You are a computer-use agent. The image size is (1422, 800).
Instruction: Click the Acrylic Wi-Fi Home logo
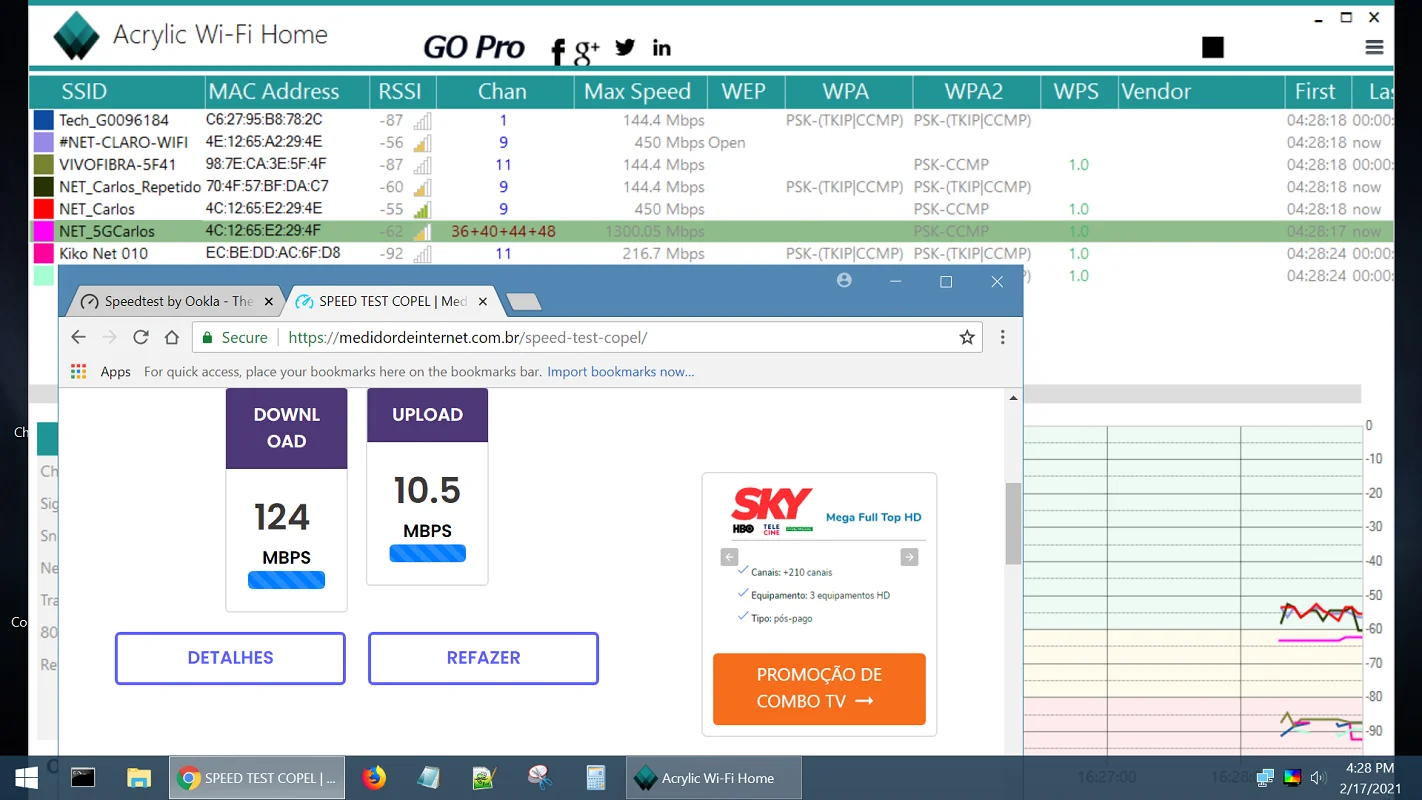coord(76,36)
